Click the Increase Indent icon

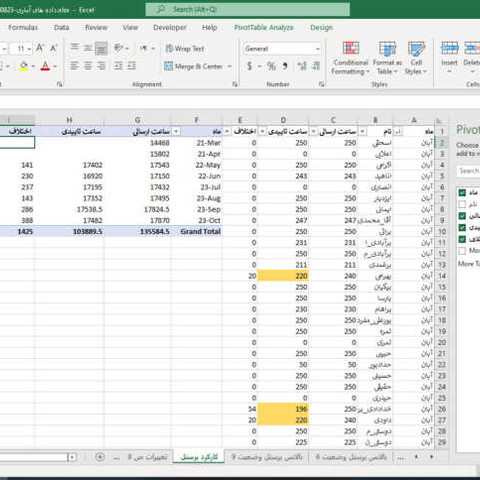pyautogui.click(x=132, y=66)
